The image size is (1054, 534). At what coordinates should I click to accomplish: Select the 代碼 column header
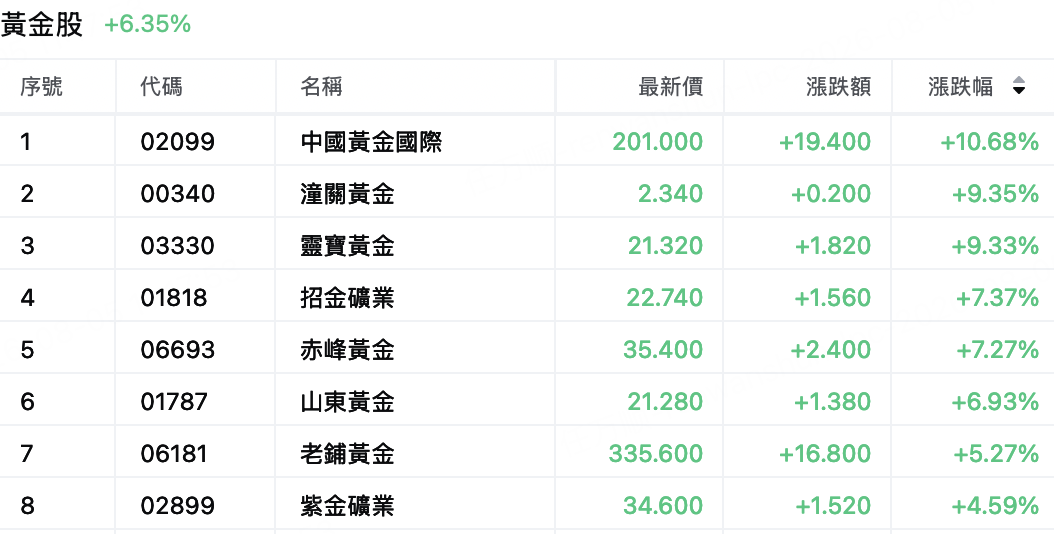point(161,86)
